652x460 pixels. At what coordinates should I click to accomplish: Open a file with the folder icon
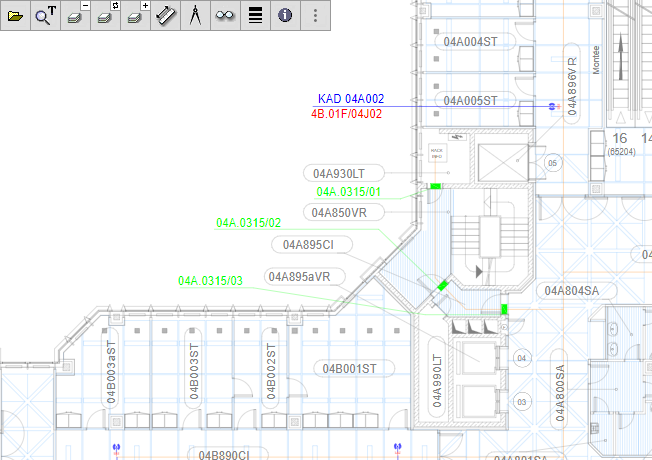click(x=15, y=16)
